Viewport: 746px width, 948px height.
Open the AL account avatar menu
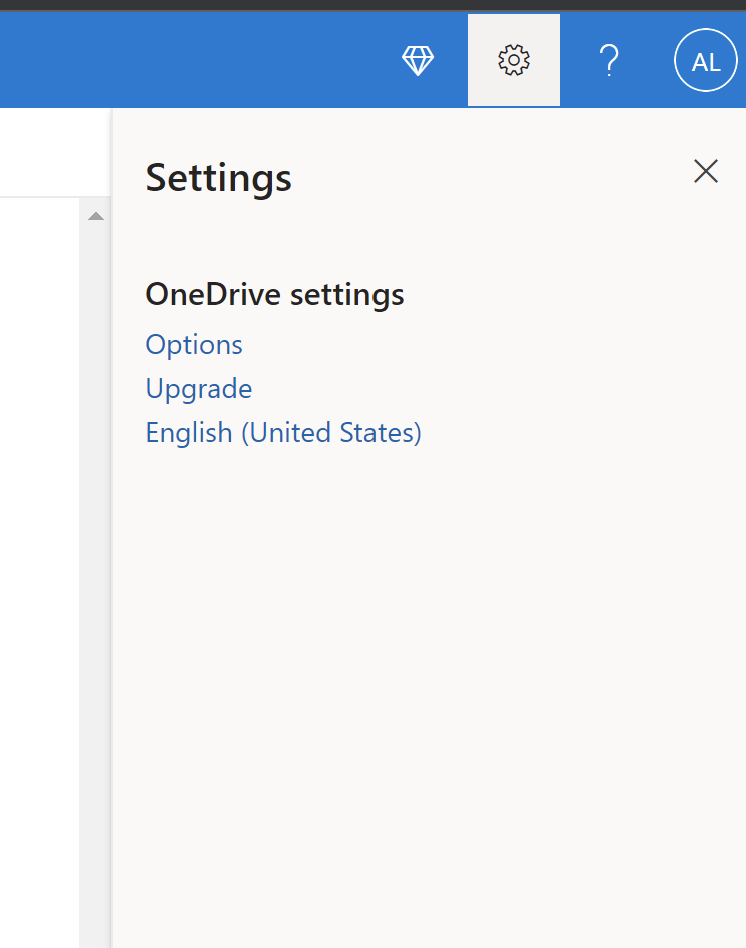[x=705, y=61]
